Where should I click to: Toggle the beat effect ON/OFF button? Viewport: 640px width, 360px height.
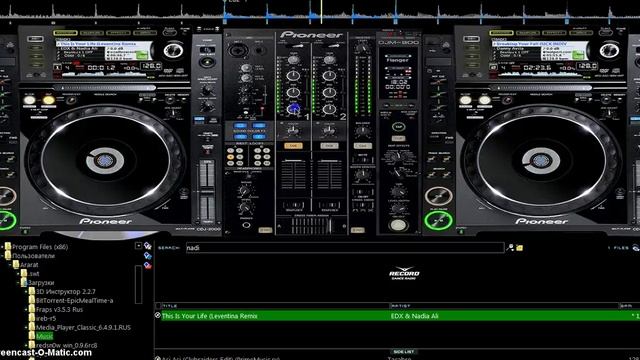click(398, 224)
